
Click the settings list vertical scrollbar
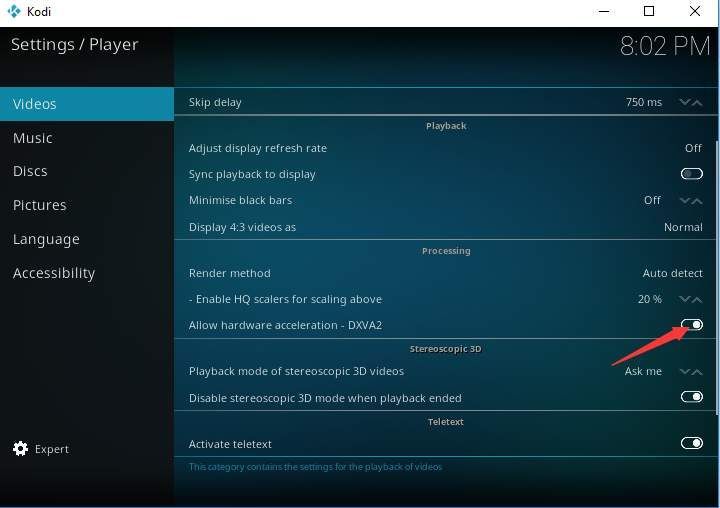point(717,276)
